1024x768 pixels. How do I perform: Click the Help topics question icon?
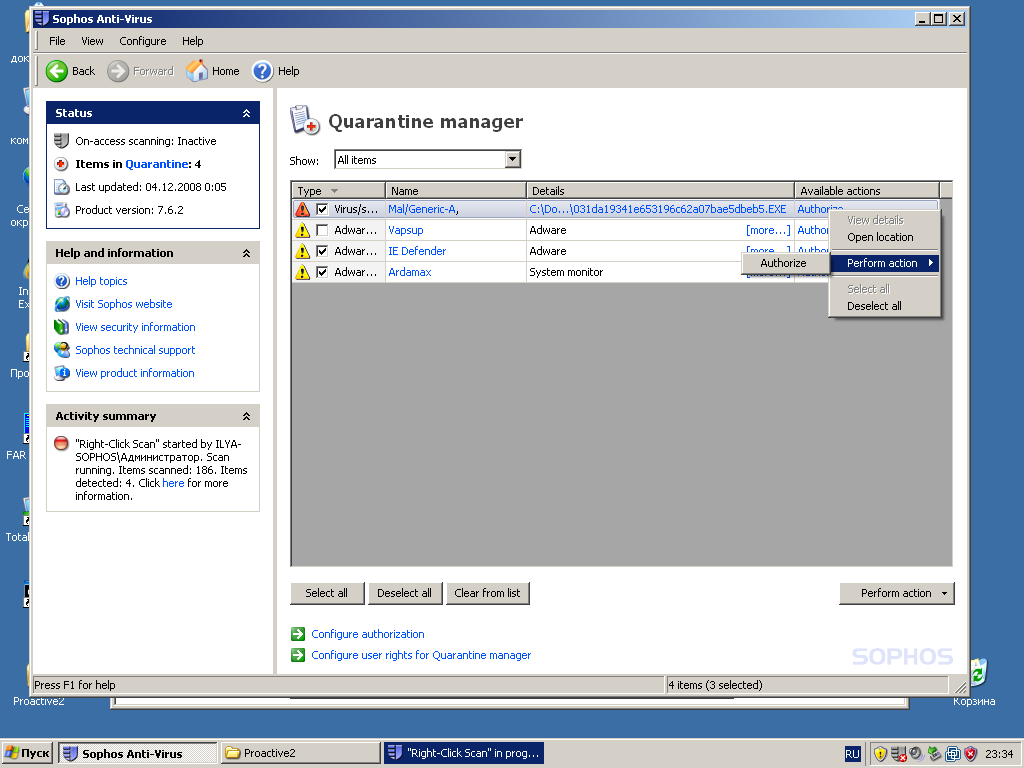click(x=62, y=281)
